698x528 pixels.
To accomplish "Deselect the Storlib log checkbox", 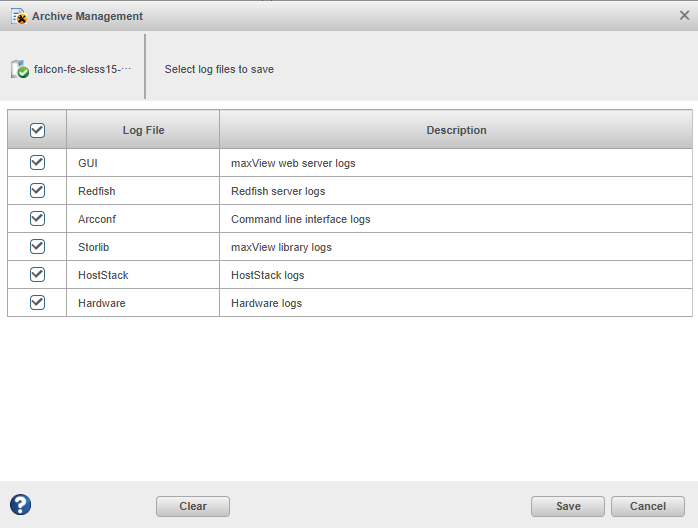I will pyautogui.click(x=37, y=246).
